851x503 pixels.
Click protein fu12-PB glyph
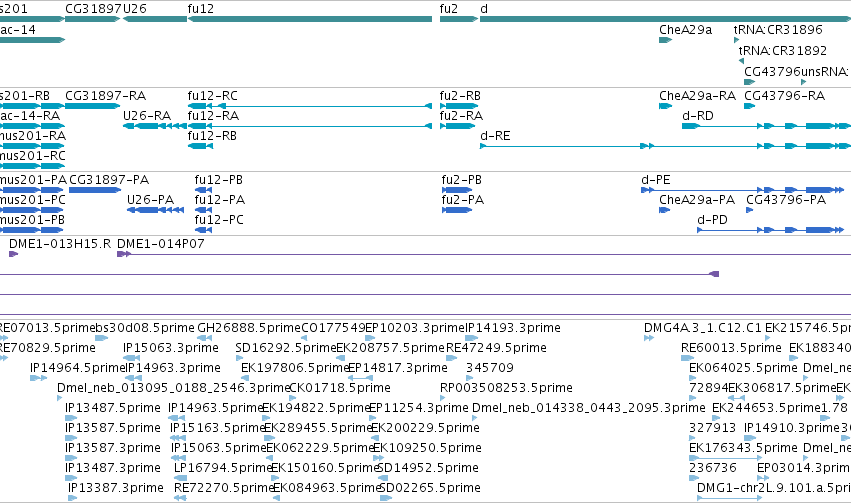[x=203, y=190]
